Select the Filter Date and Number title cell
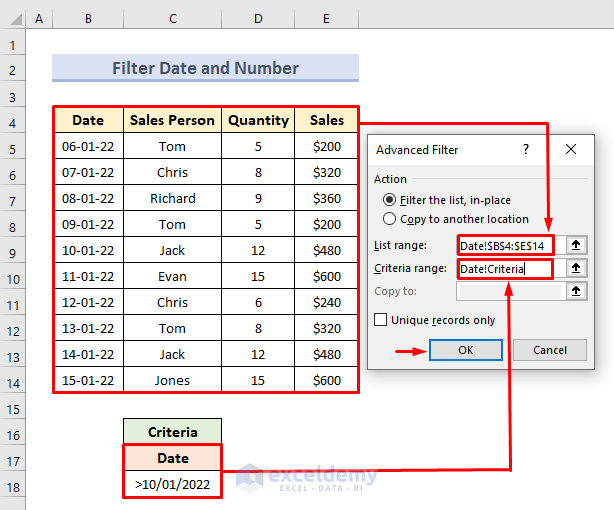Screen dimensions: 614x510 point(206,68)
